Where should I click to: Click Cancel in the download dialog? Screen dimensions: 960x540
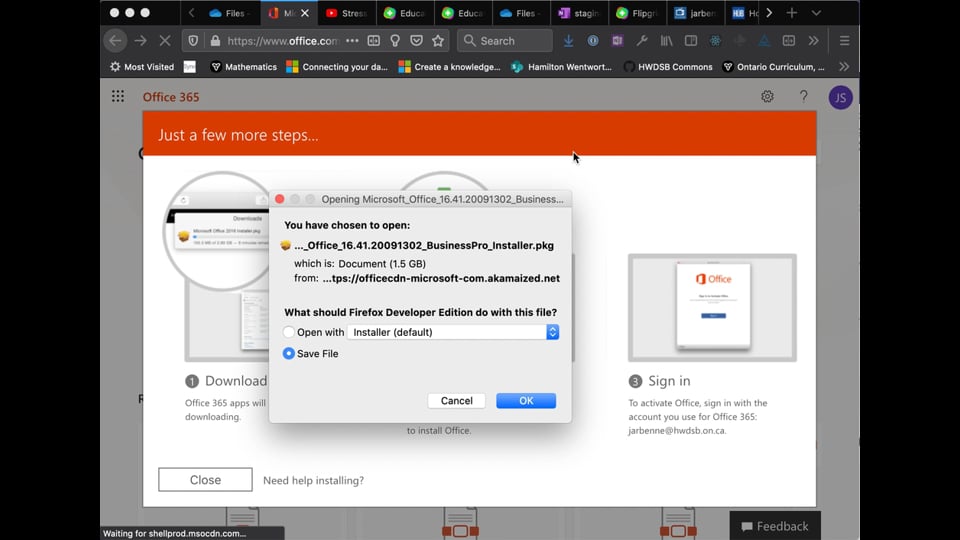[x=457, y=400]
